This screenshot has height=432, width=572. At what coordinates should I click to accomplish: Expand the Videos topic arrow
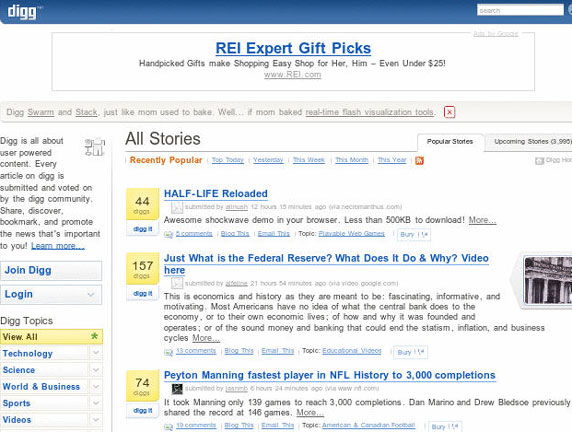coord(96,420)
